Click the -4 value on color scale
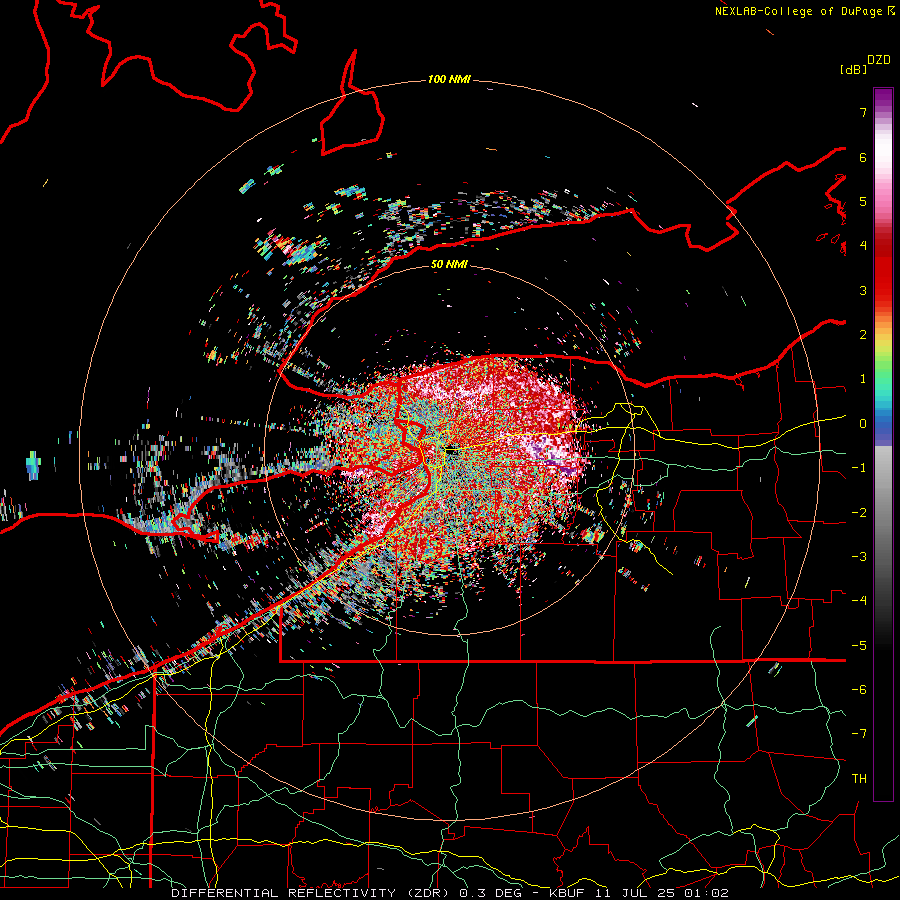 (859, 601)
